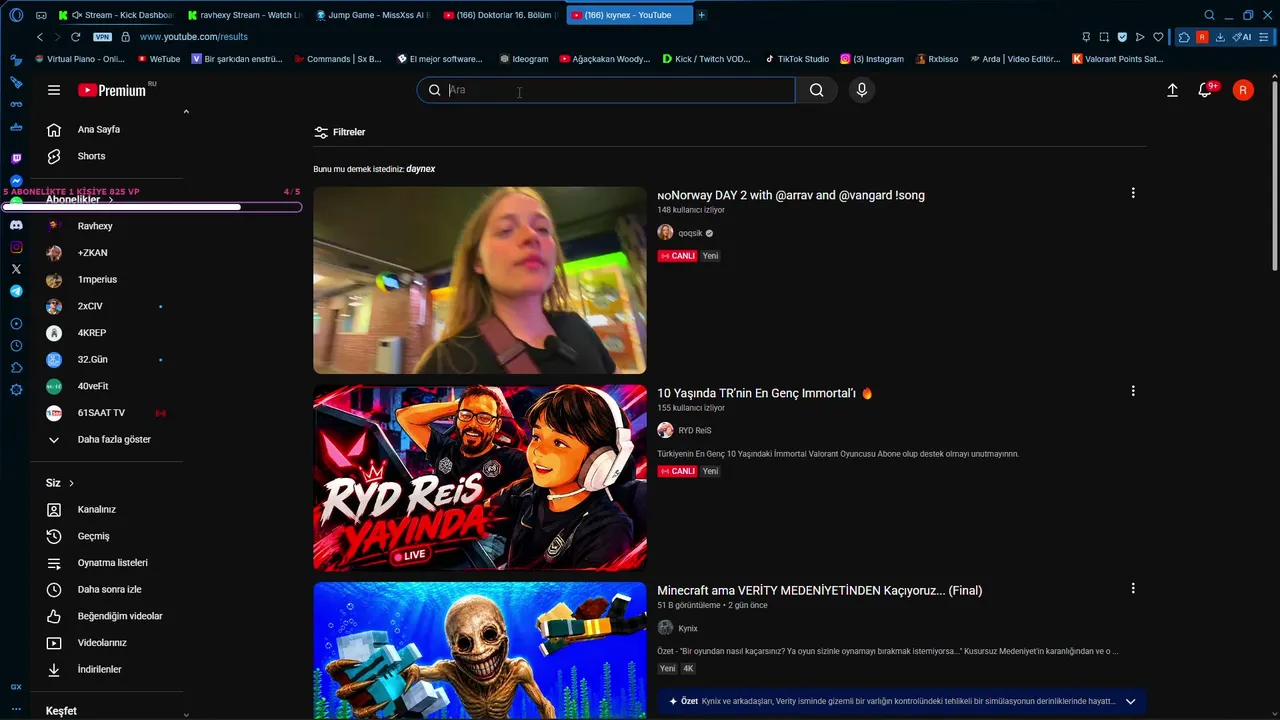Click the ad-blocker shield icon in the address bar

[1122, 37]
